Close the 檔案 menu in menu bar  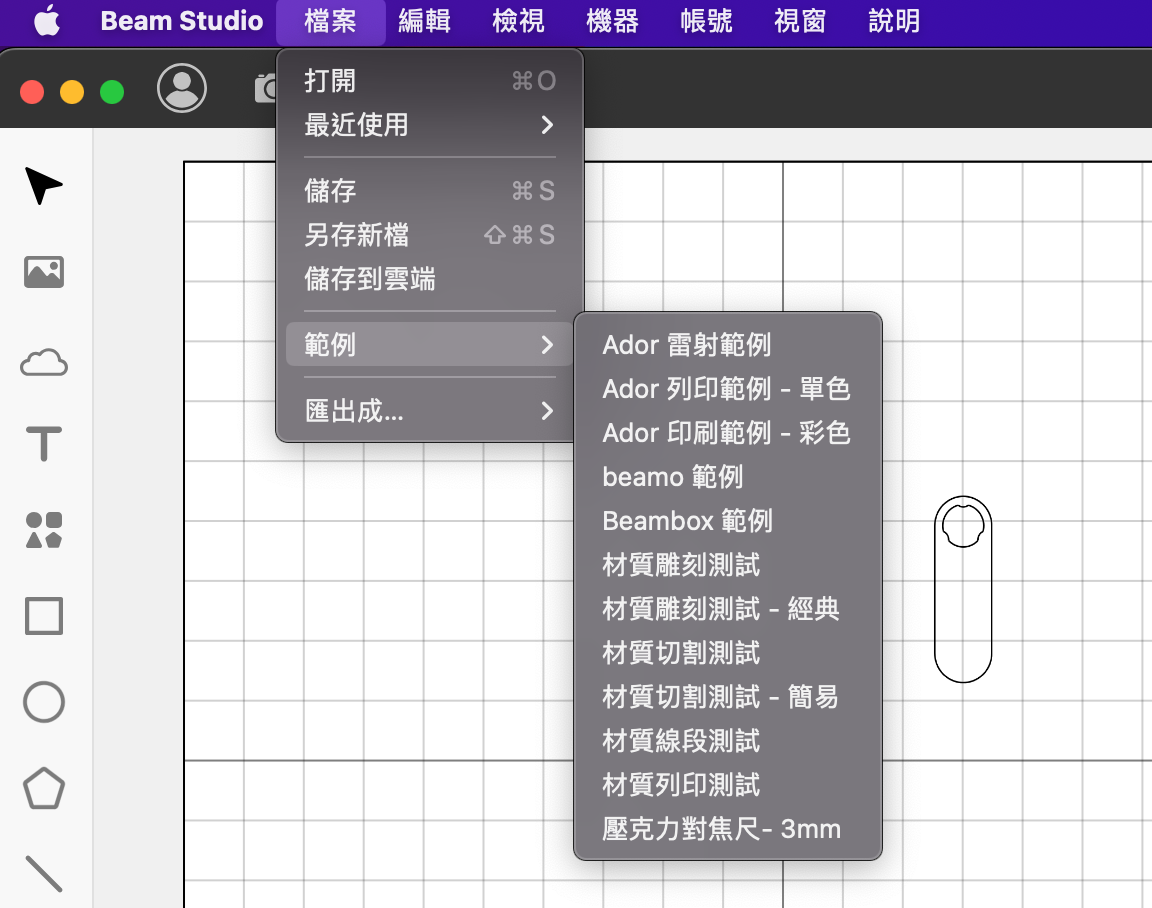click(331, 21)
